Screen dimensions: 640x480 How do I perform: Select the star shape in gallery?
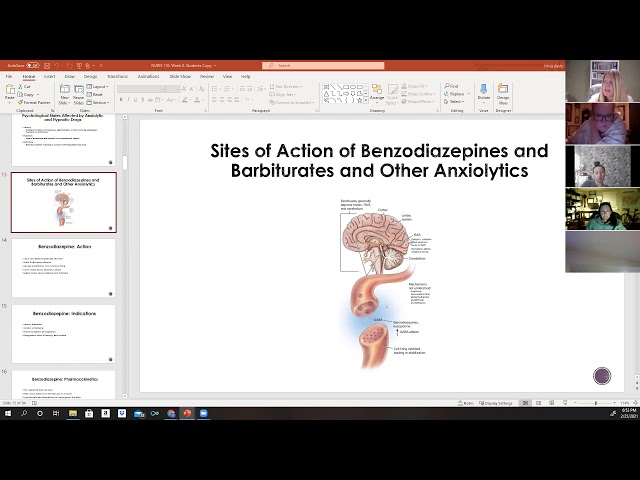pyautogui.click(x=360, y=100)
